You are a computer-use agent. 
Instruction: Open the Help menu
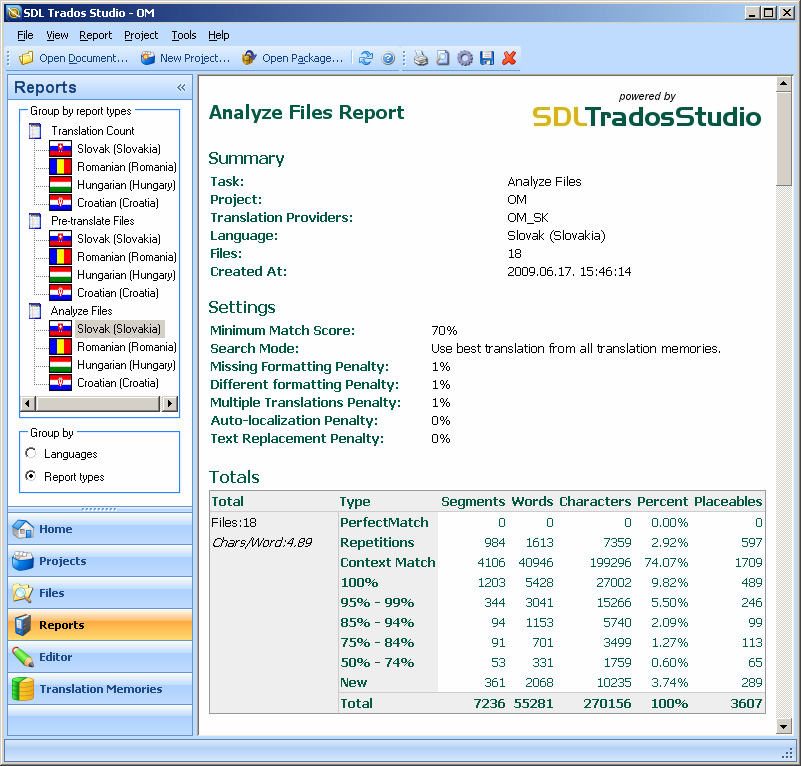click(x=219, y=35)
